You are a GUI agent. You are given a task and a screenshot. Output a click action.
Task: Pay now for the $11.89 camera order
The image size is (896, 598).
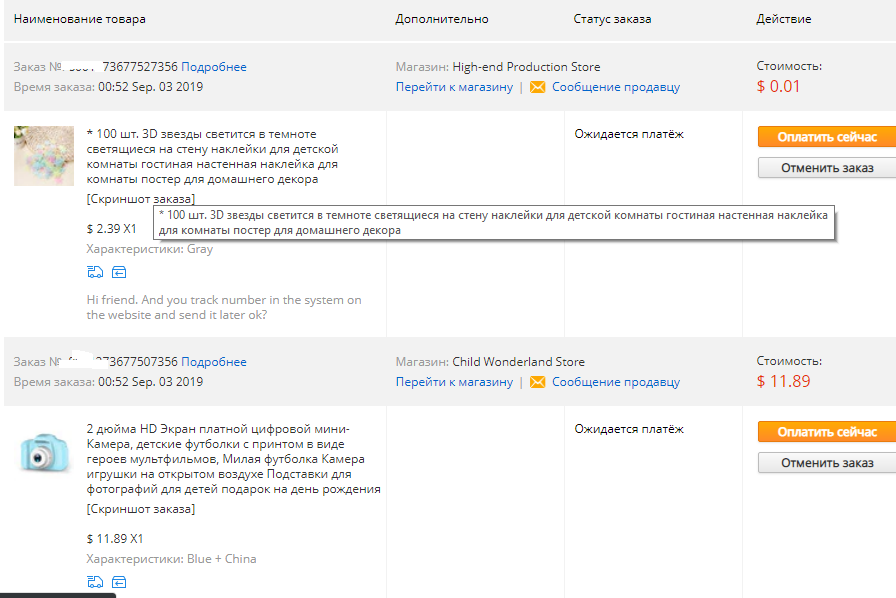tap(827, 432)
